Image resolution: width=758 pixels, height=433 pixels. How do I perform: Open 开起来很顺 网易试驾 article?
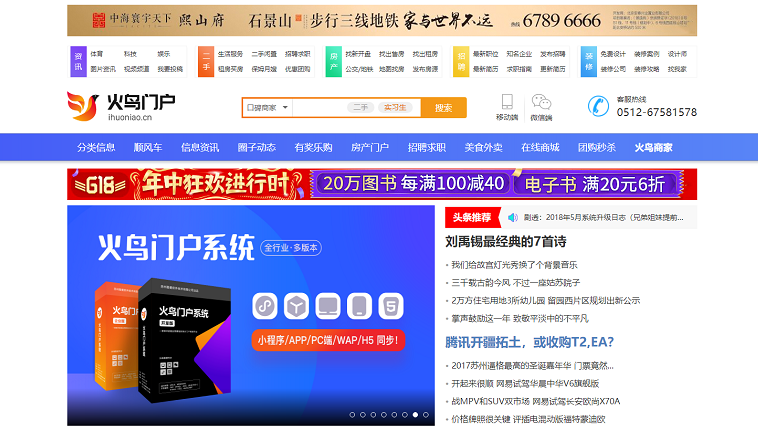[525, 384]
